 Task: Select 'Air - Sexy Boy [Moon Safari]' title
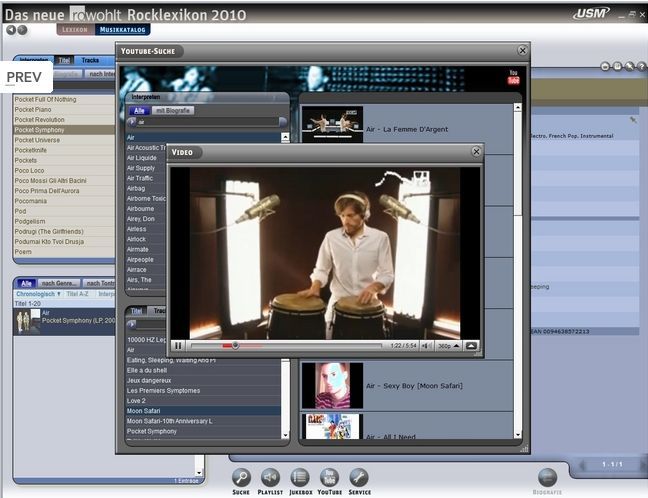(414, 386)
